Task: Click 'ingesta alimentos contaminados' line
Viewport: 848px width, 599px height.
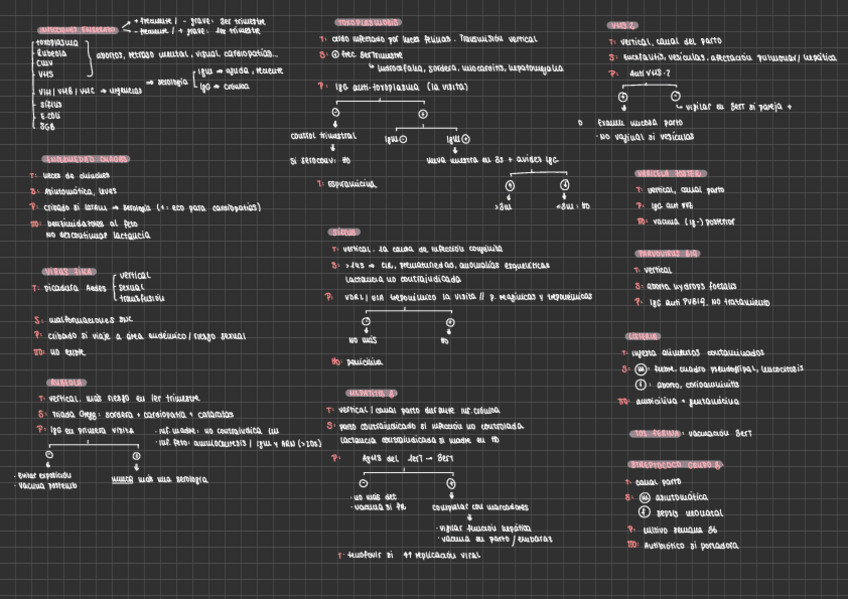Action: pos(698,353)
